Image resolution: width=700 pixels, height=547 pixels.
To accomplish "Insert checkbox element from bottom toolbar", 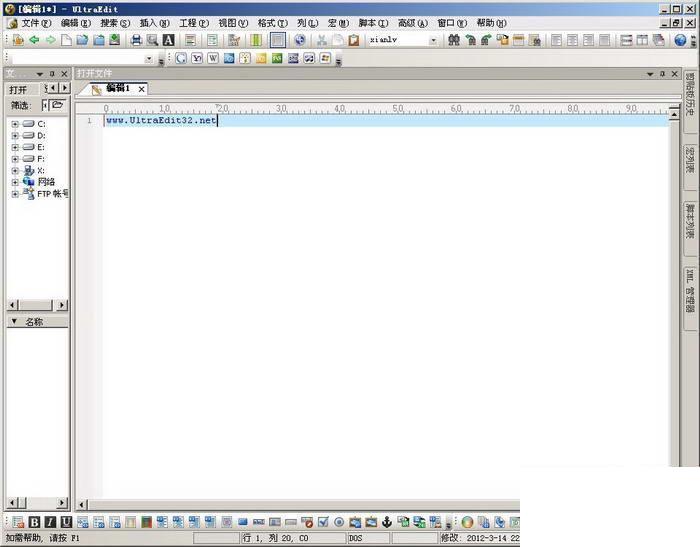I will (x=323, y=522).
